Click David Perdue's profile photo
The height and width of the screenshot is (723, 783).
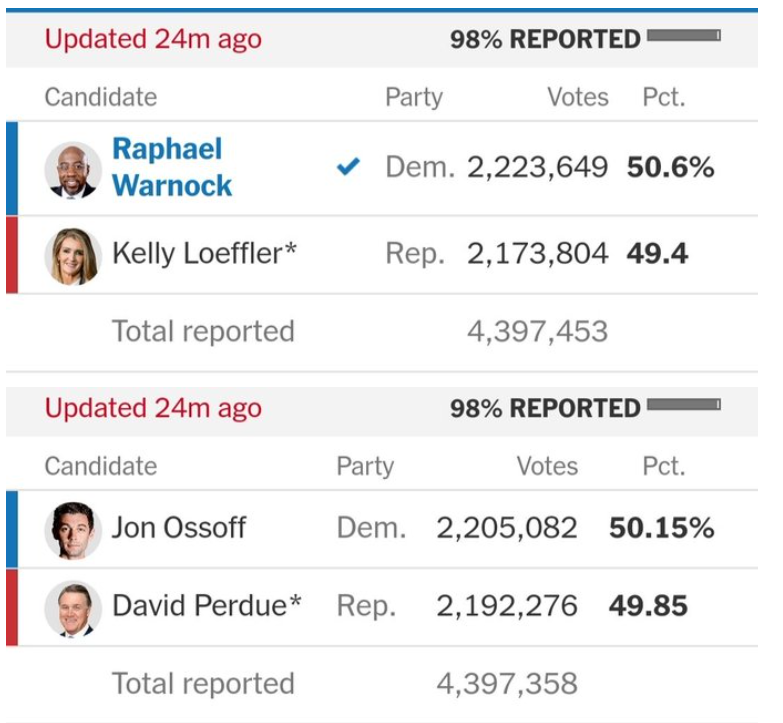[x=73, y=608]
